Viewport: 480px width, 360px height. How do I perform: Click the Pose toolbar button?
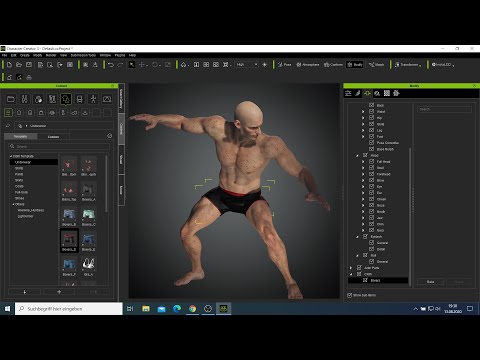284,65
